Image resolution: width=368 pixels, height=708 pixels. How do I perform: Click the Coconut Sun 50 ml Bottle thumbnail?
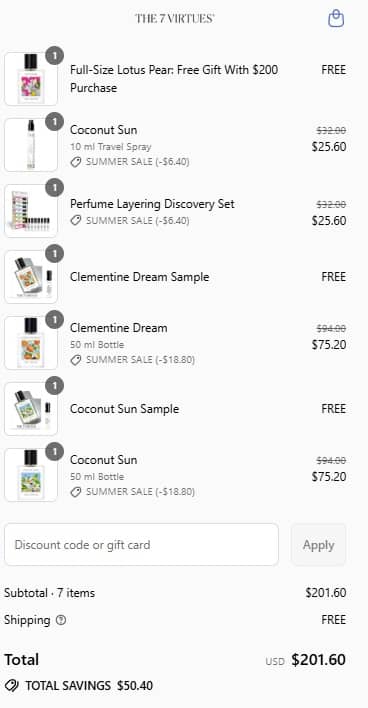point(31,475)
